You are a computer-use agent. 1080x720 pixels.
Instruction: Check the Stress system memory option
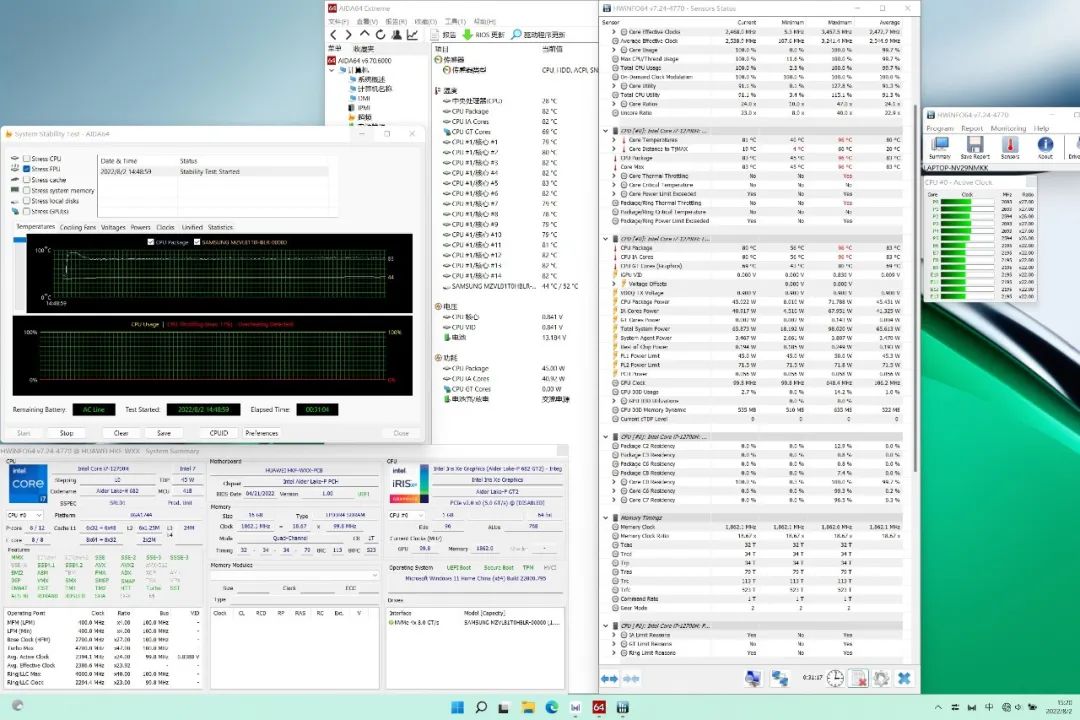point(27,190)
